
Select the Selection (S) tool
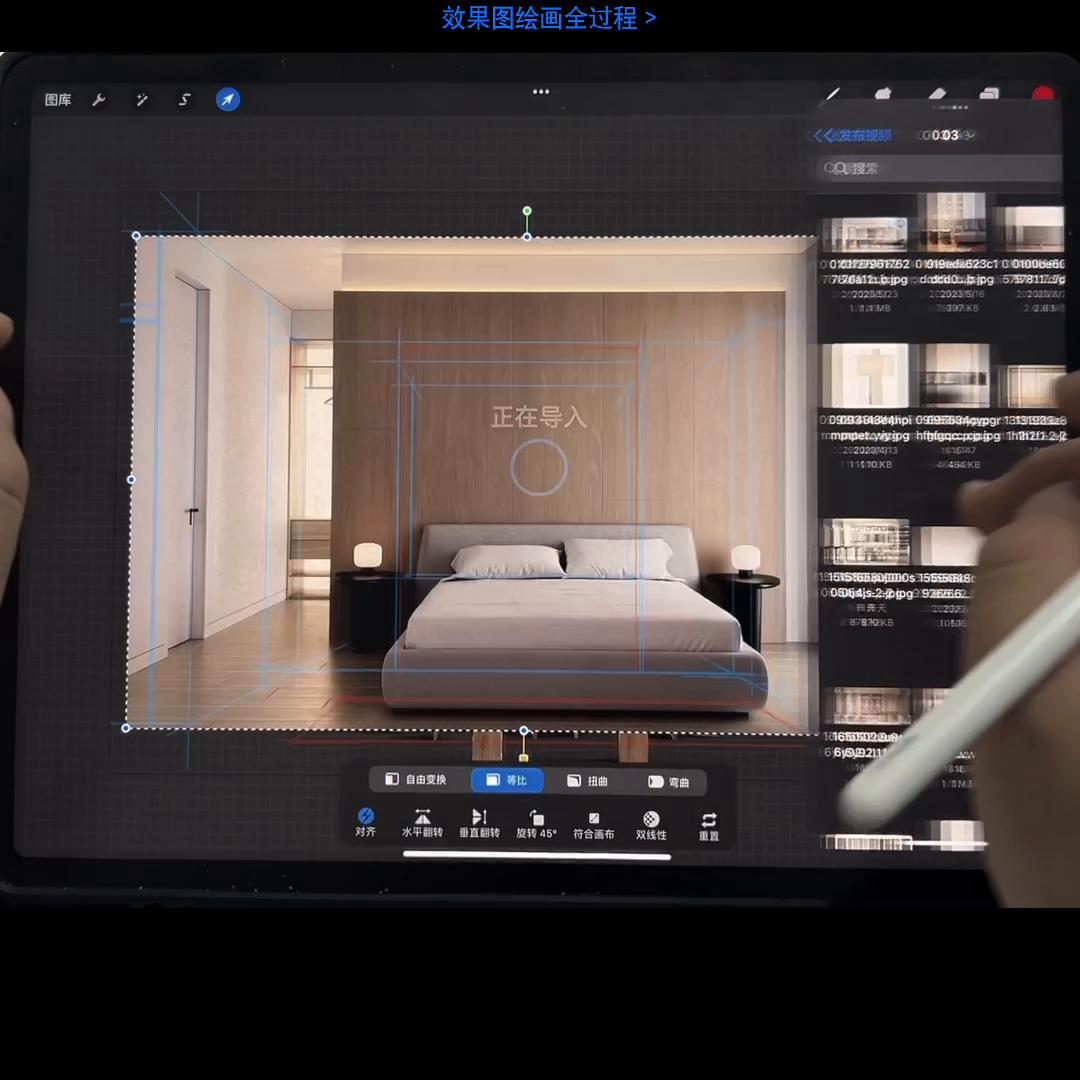pos(184,100)
